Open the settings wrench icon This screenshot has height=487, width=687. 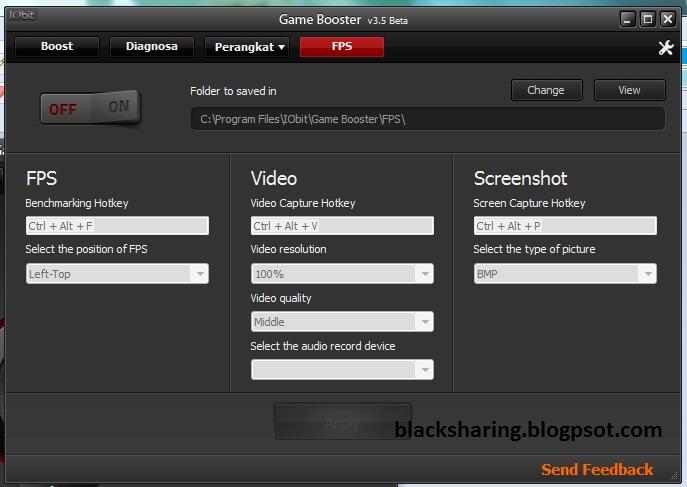point(666,47)
